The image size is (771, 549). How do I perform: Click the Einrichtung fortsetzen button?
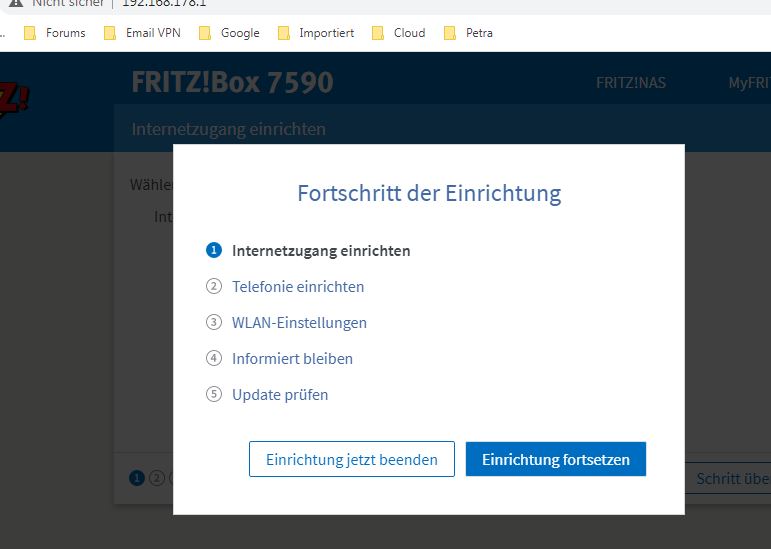pos(556,459)
